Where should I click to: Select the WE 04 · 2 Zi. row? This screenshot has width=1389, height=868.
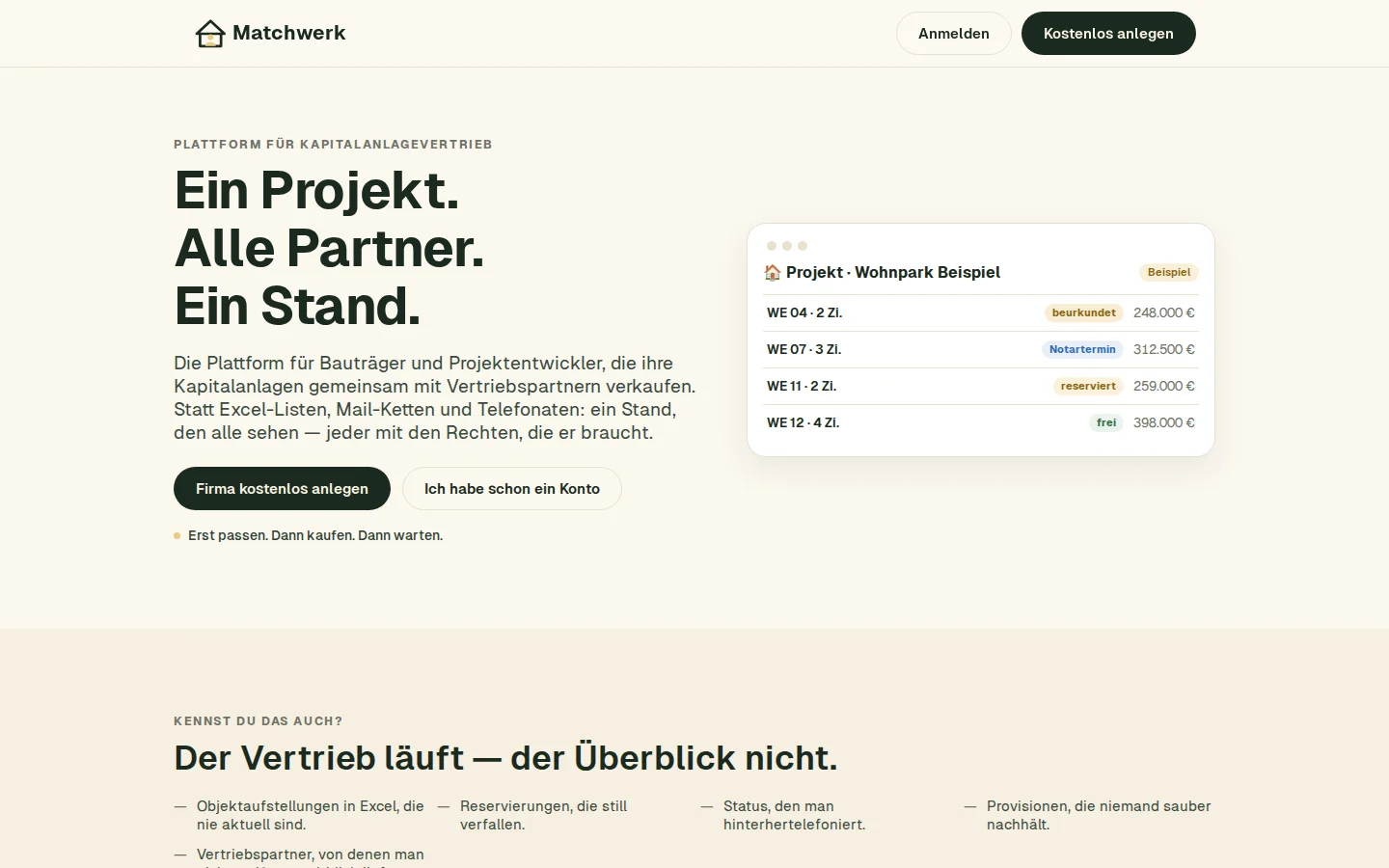pos(981,312)
